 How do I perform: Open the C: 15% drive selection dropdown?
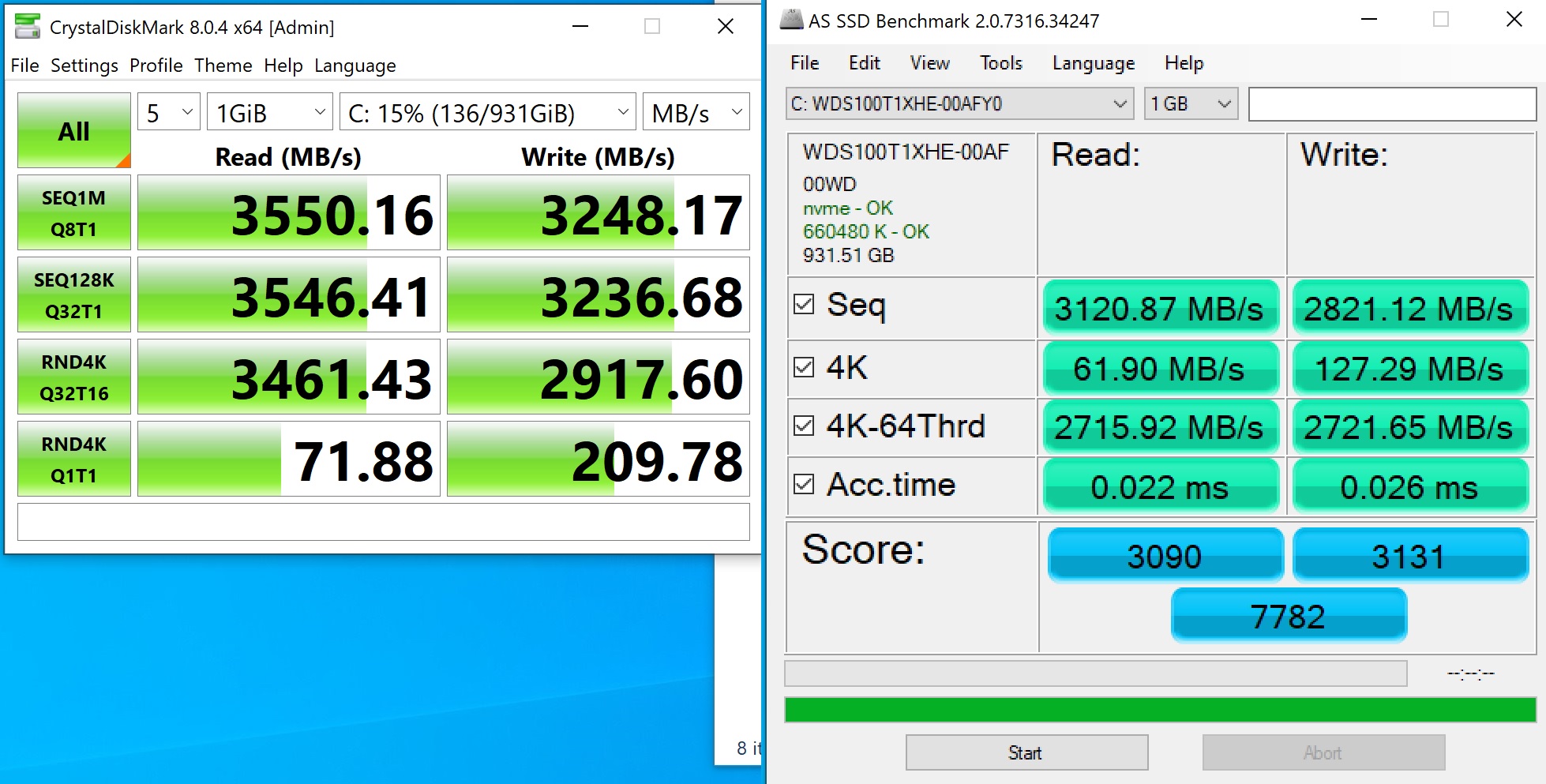click(488, 112)
